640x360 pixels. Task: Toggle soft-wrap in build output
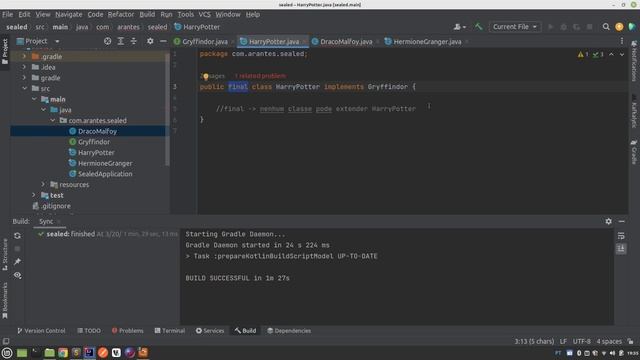(x=621, y=236)
